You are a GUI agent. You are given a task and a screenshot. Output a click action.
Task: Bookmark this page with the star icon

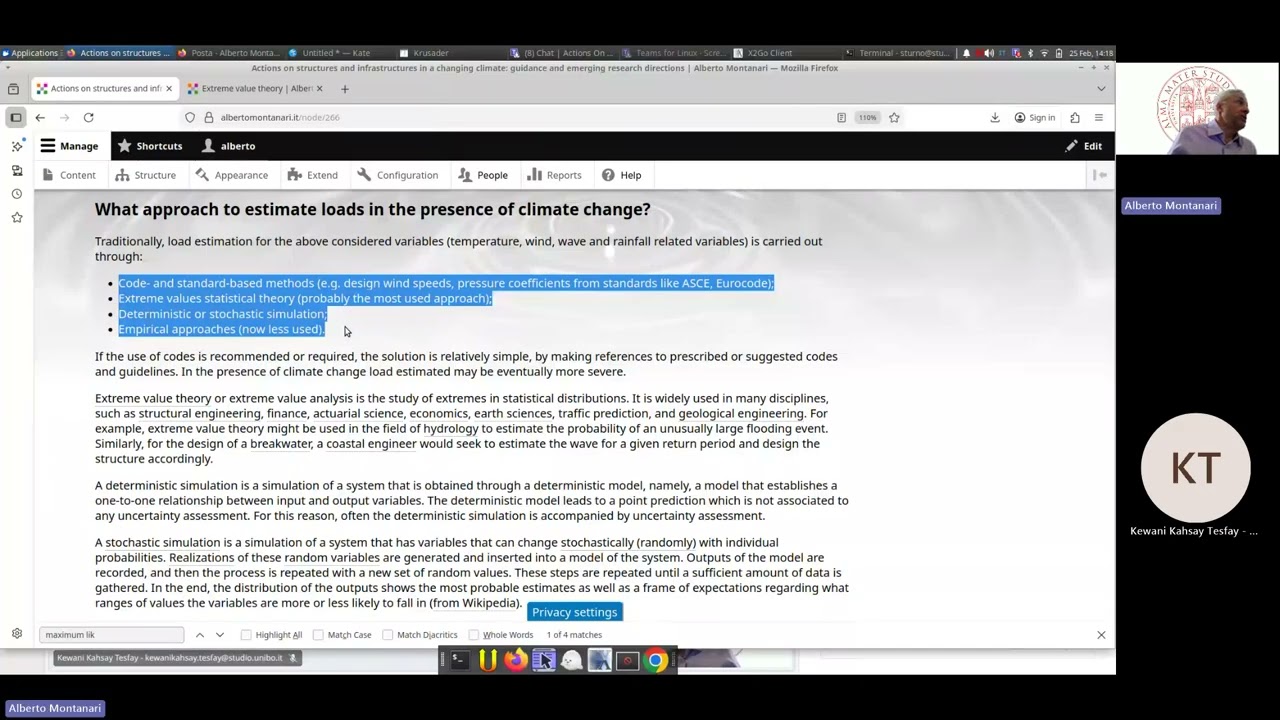click(894, 118)
